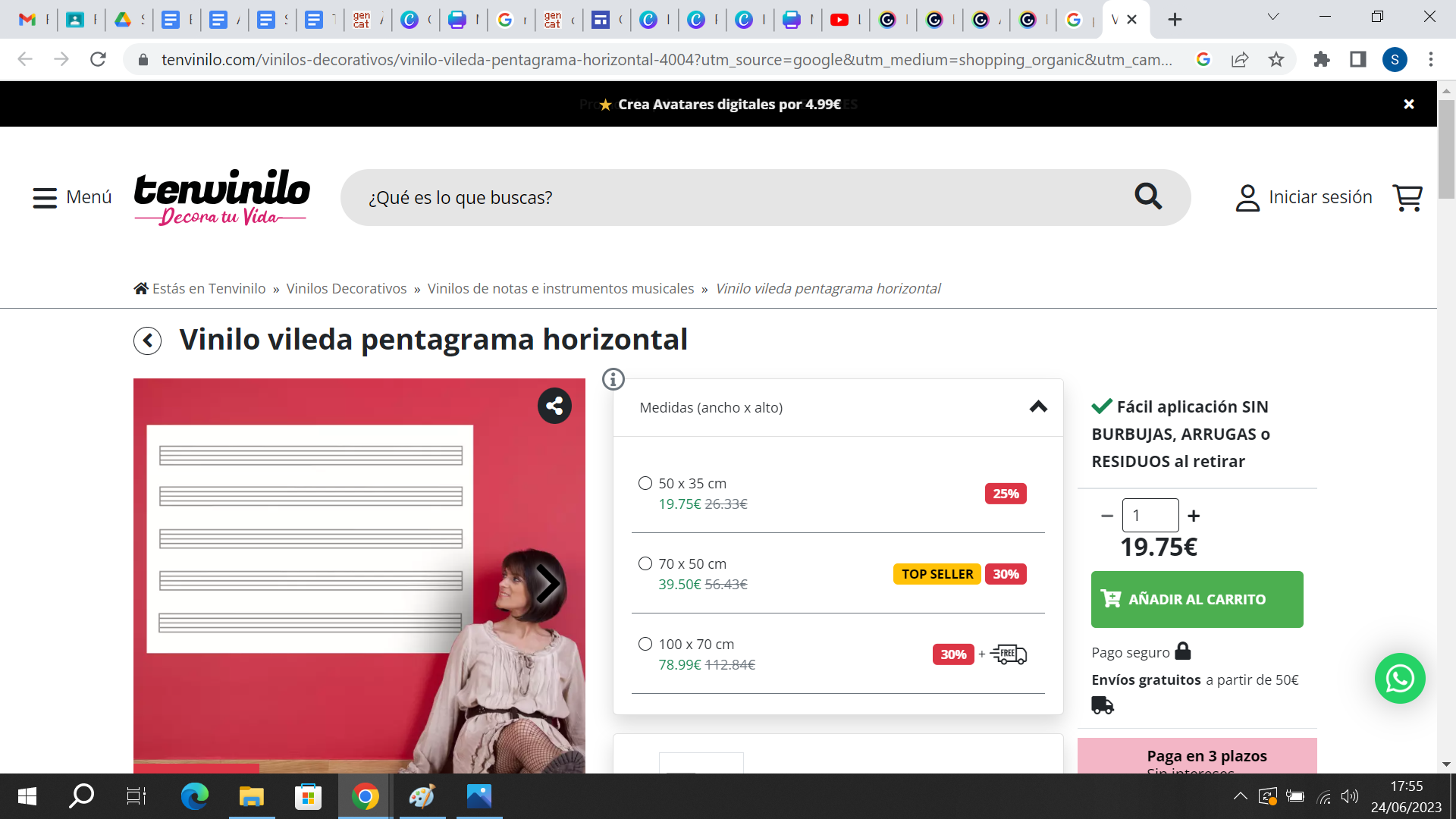
Task: Select the 70 x 50 cm size
Action: pos(645,563)
